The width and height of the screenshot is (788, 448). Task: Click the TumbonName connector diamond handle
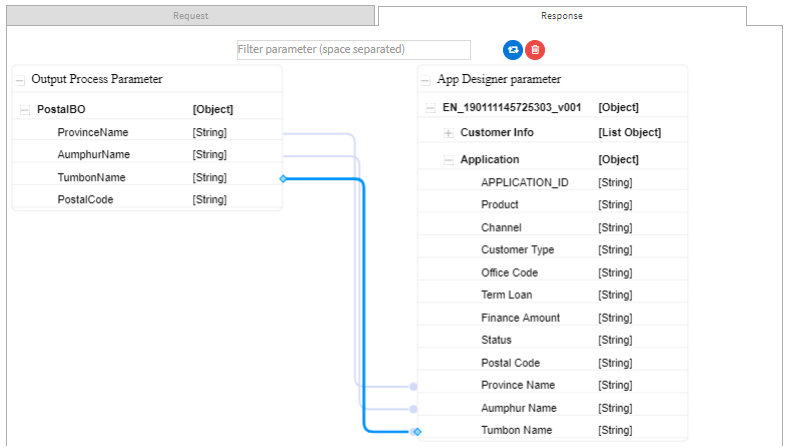[283, 178]
